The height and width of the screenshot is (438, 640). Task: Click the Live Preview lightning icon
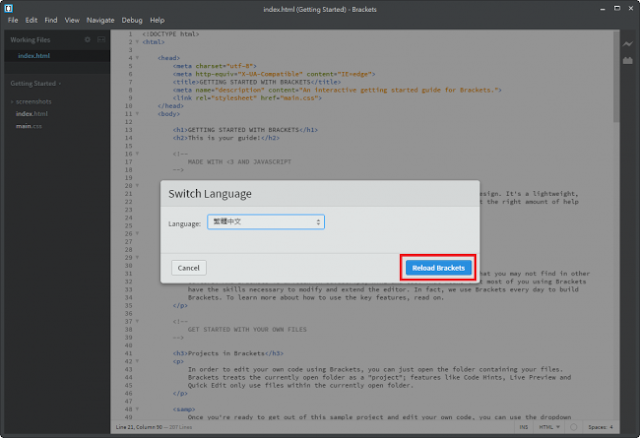click(x=628, y=44)
